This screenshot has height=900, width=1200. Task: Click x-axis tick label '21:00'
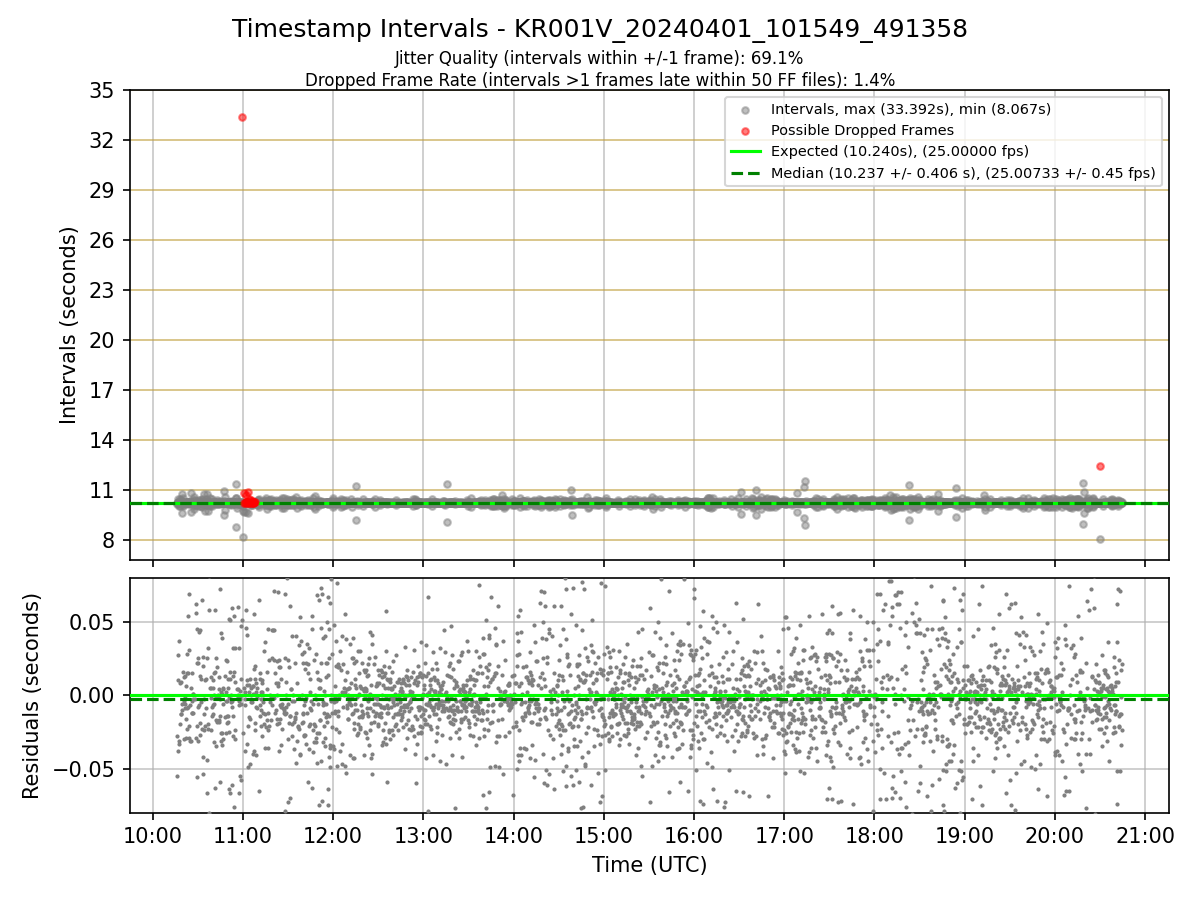[x=1145, y=835]
